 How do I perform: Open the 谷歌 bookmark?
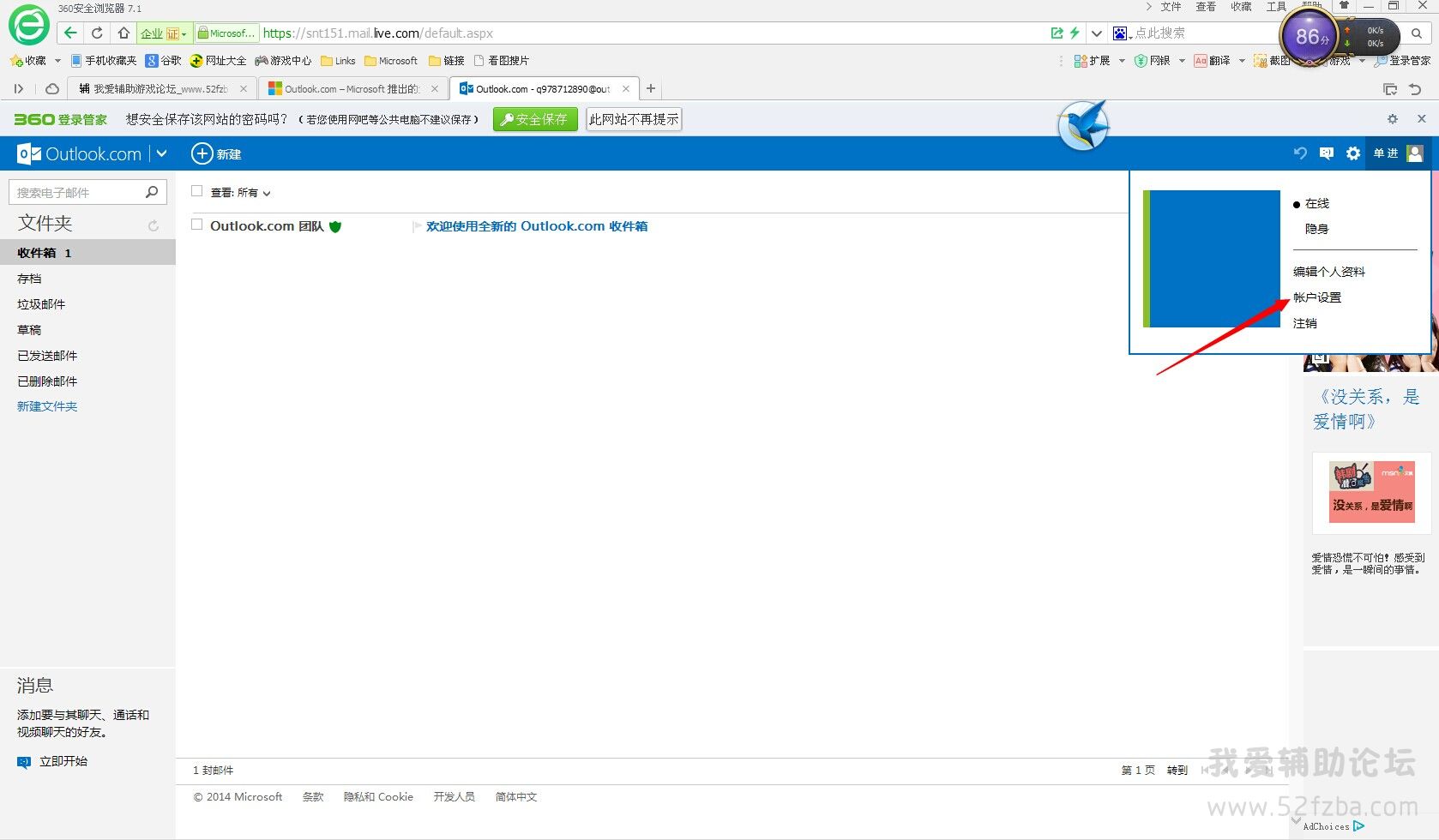[163, 61]
